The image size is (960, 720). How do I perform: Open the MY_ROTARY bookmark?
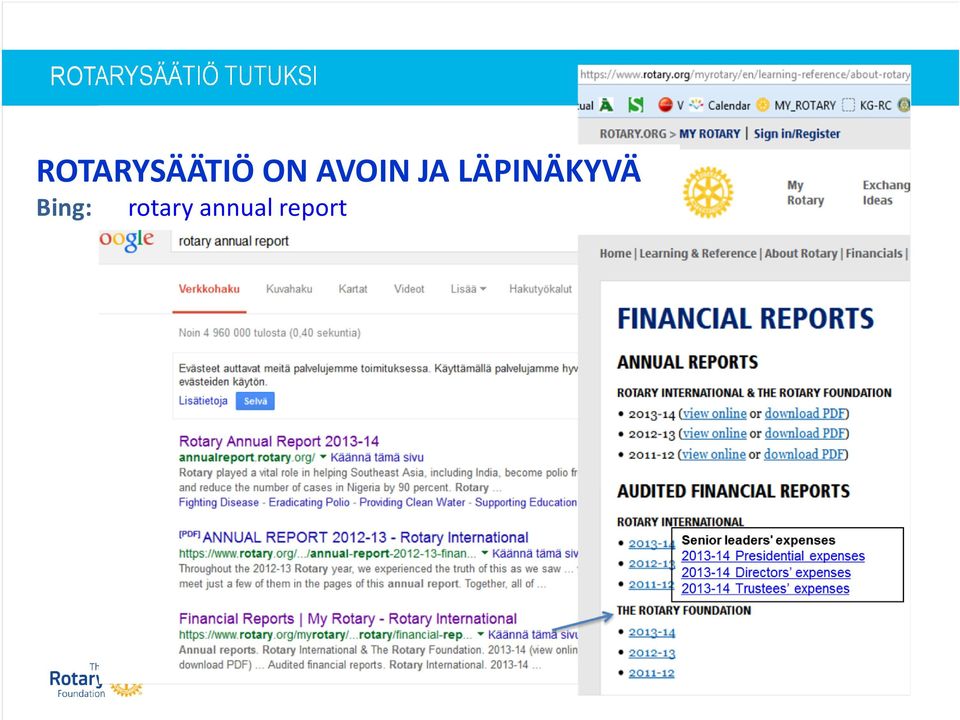pos(796,105)
